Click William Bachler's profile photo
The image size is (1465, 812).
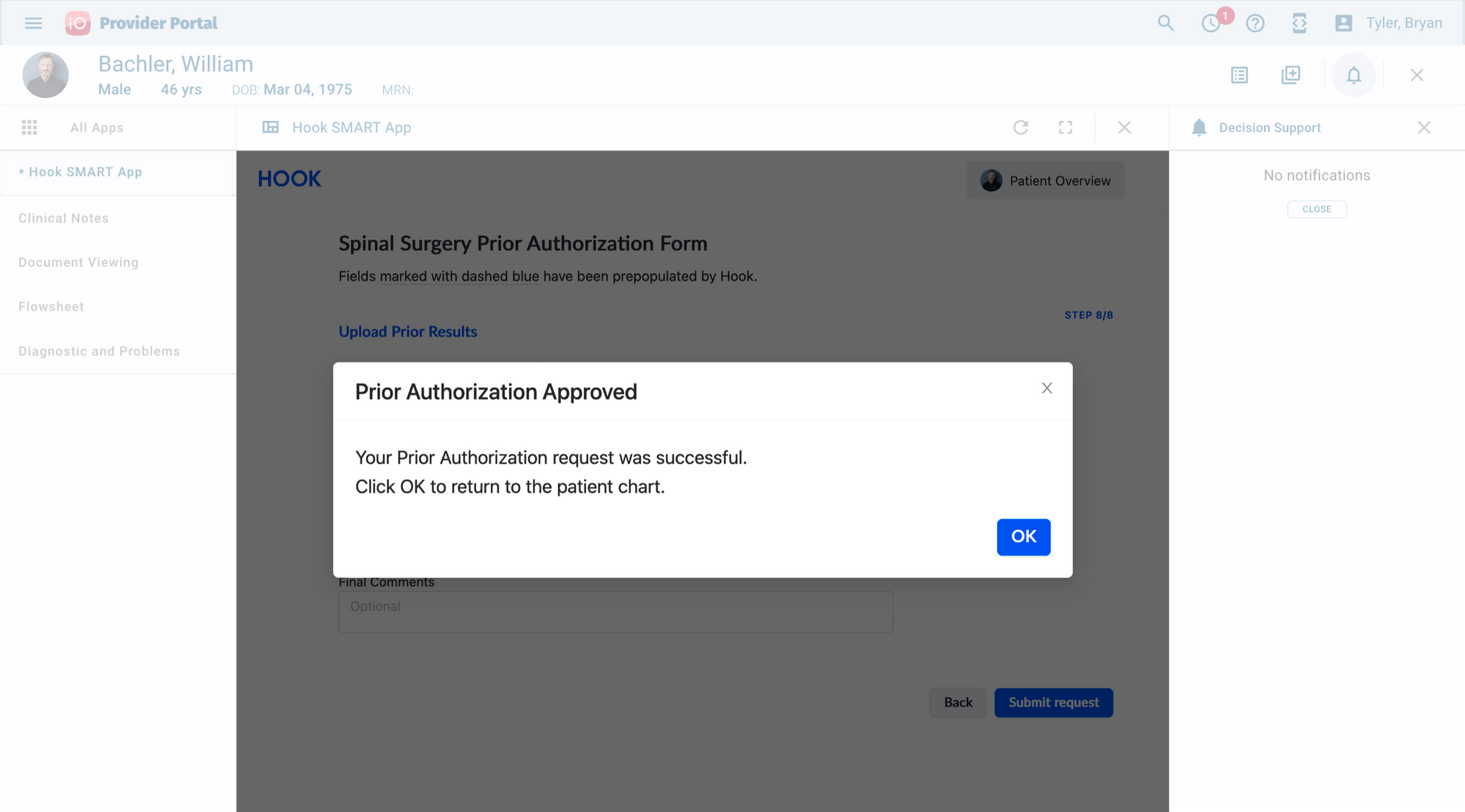[x=45, y=75]
